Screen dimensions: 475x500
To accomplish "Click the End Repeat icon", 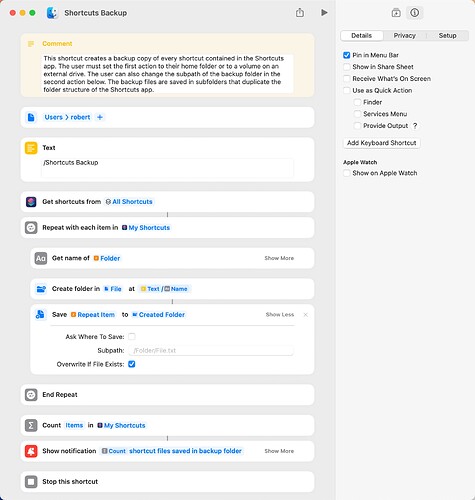I will pyautogui.click(x=31, y=395).
